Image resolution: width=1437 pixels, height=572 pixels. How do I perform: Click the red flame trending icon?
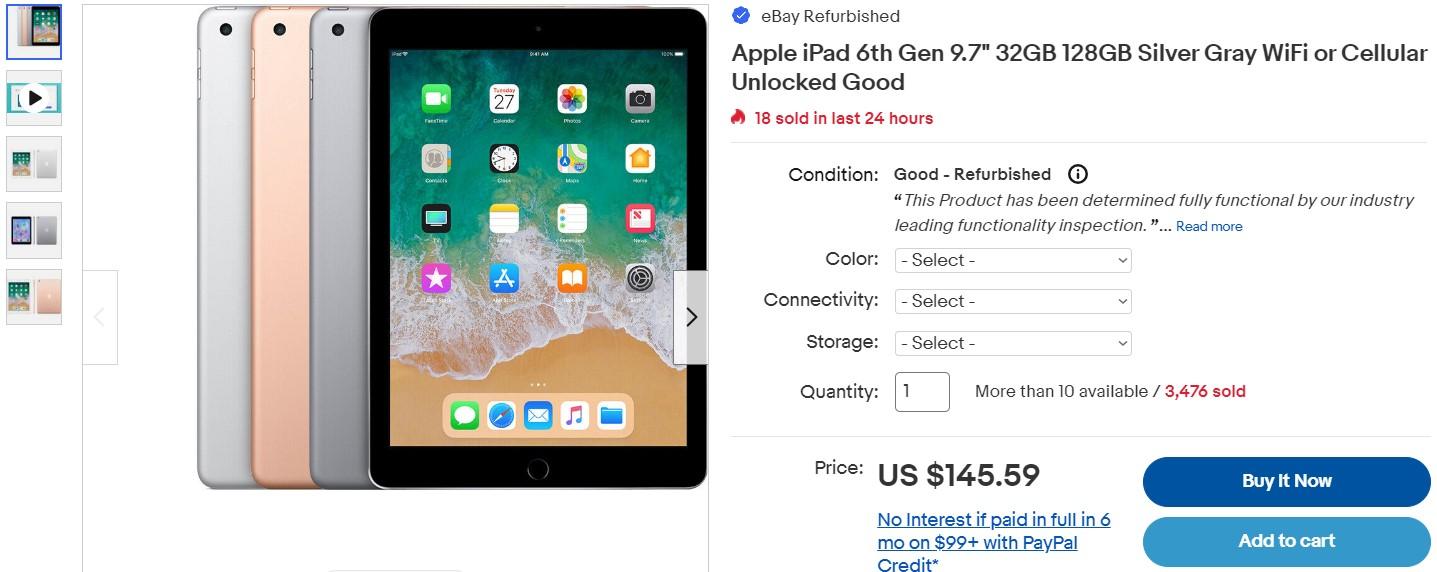(x=738, y=118)
